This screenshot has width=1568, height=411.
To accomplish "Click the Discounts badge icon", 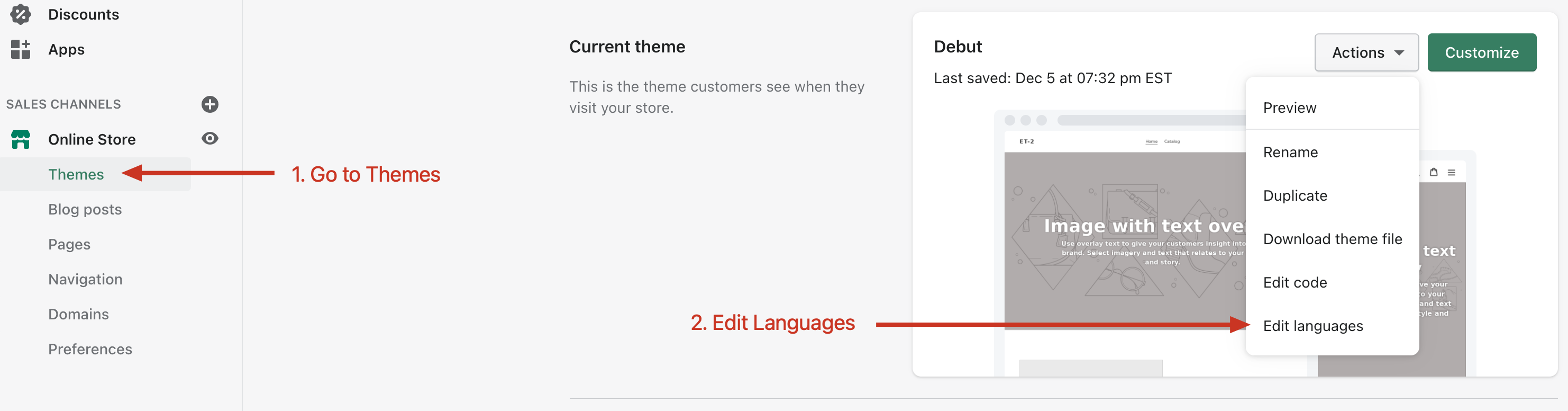I will pos(21,14).
